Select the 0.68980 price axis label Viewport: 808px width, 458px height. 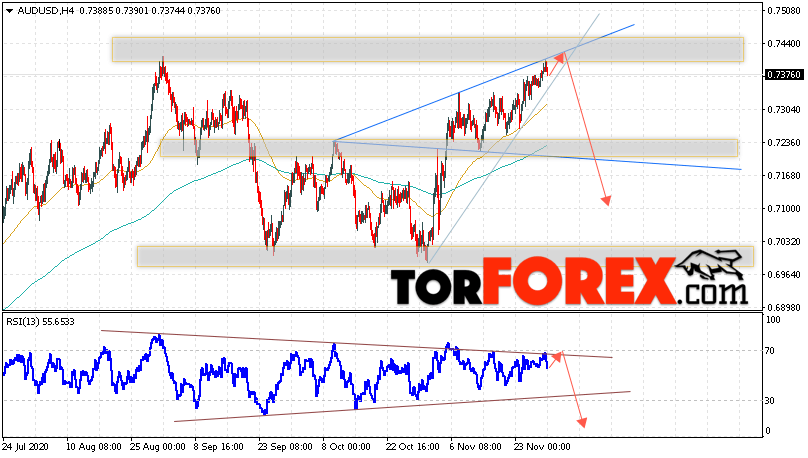coord(784,308)
